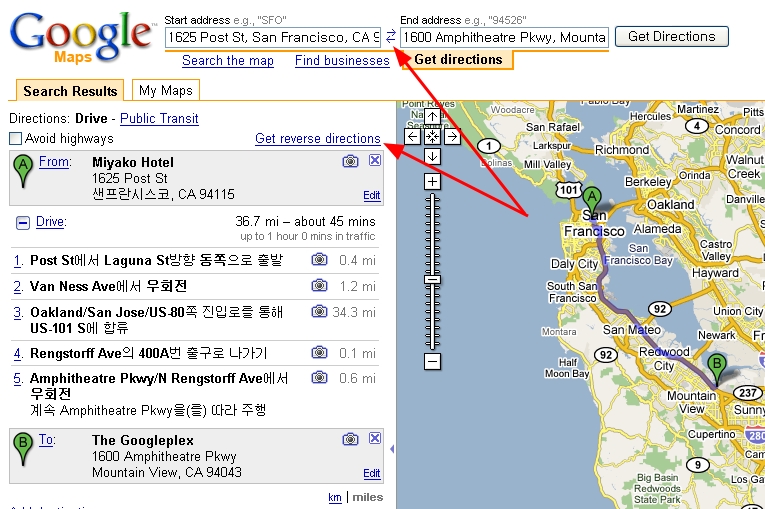
Task: Edit The Googleplex destination address
Action: coord(372,473)
